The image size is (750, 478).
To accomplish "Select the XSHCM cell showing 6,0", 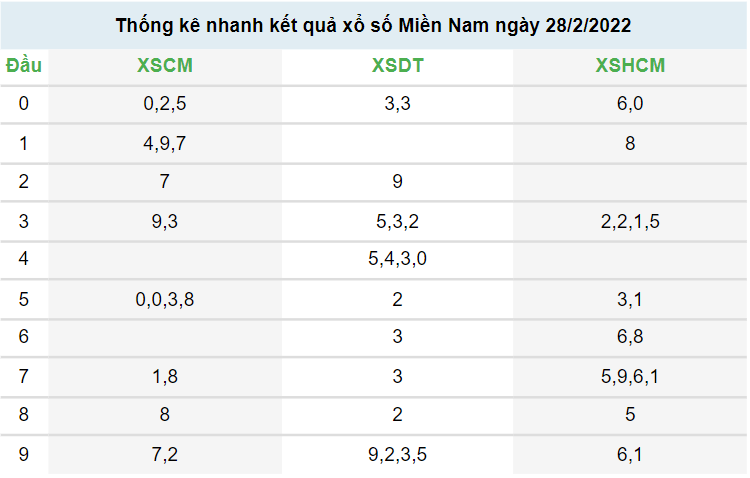I will [x=630, y=103].
